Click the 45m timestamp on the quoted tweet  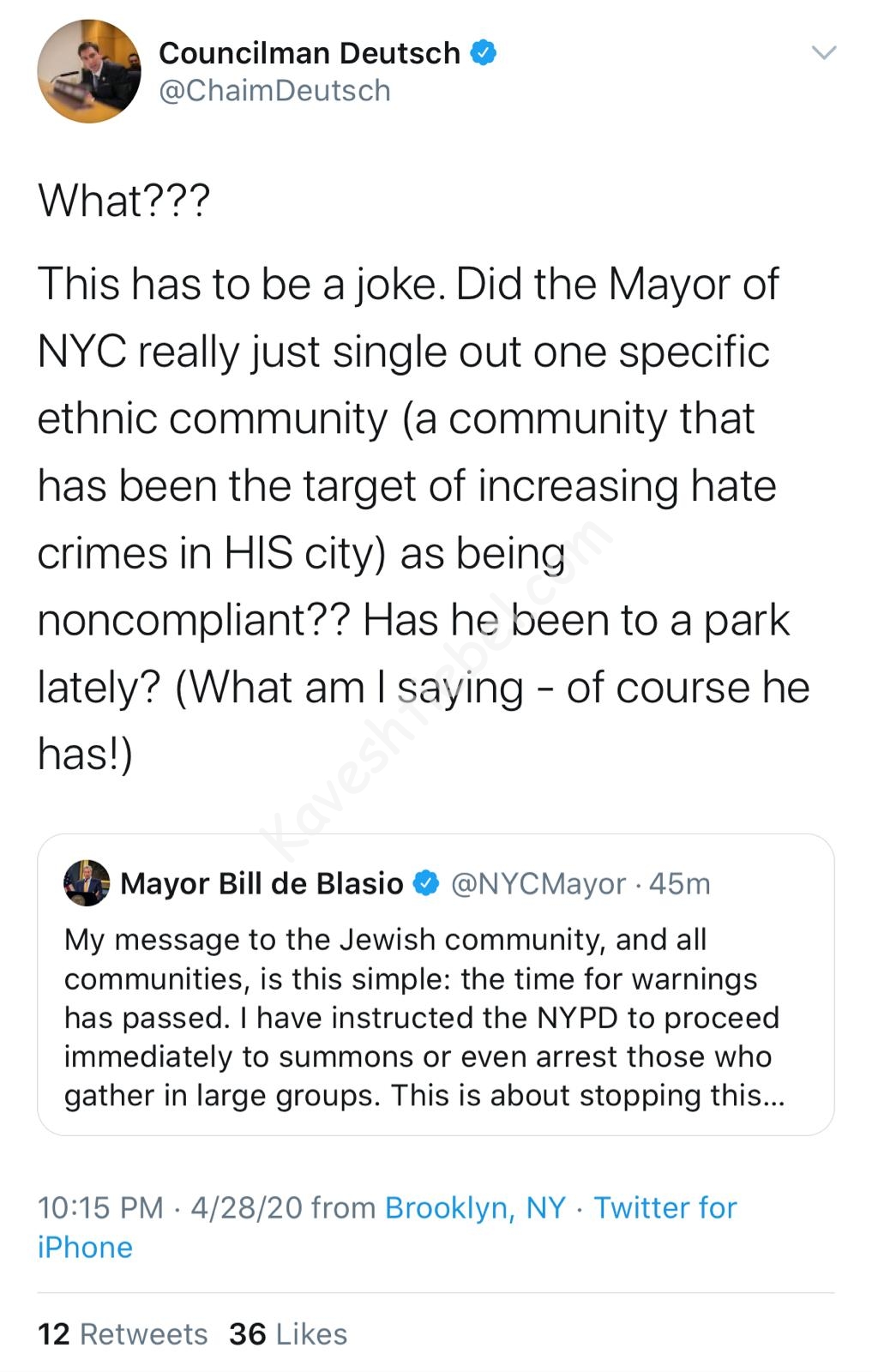click(x=680, y=883)
